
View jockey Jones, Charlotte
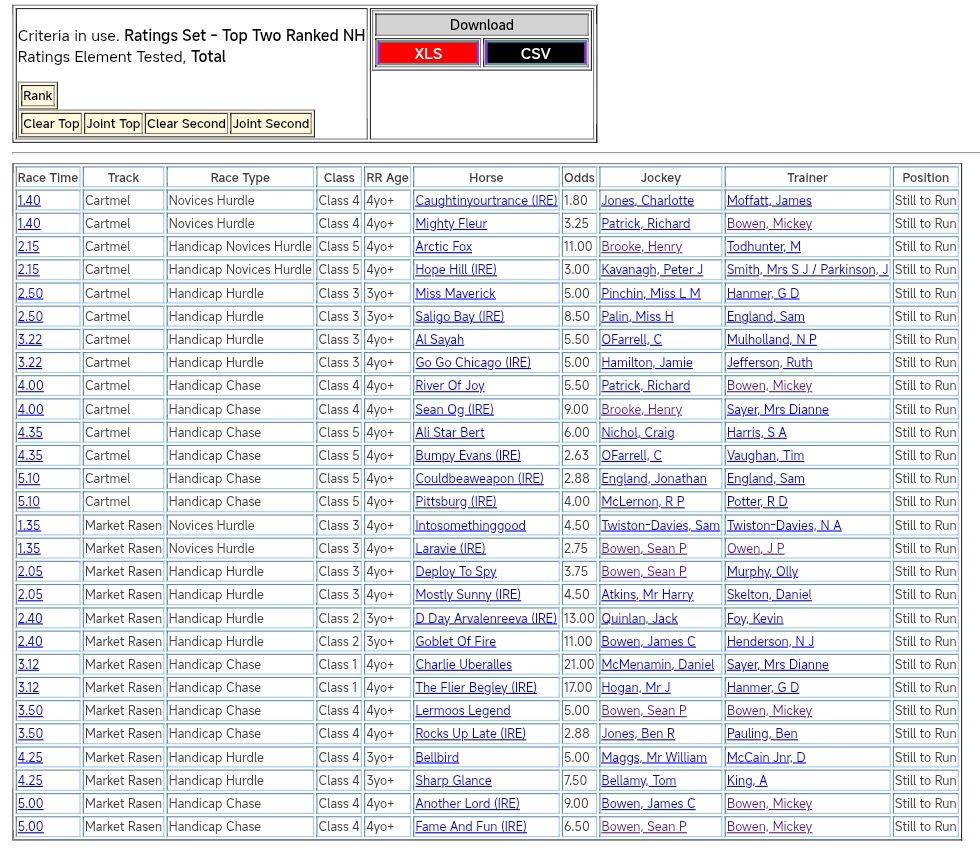coord(647,201)
